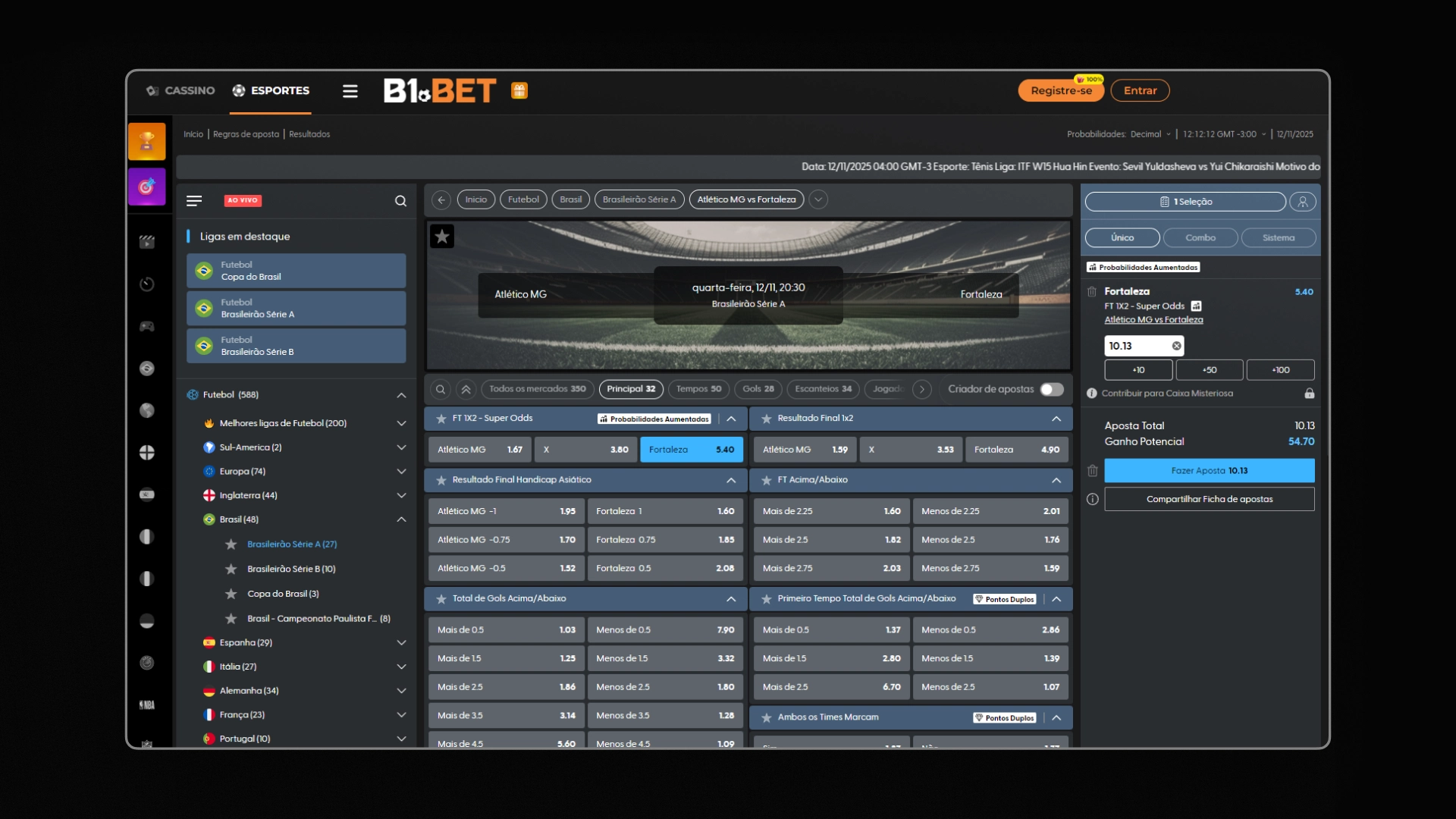The height and width of the screenshot is (819, 1456).
Task: Enable the Criador de apostas switch
Action: click(x=1051, y=389)
